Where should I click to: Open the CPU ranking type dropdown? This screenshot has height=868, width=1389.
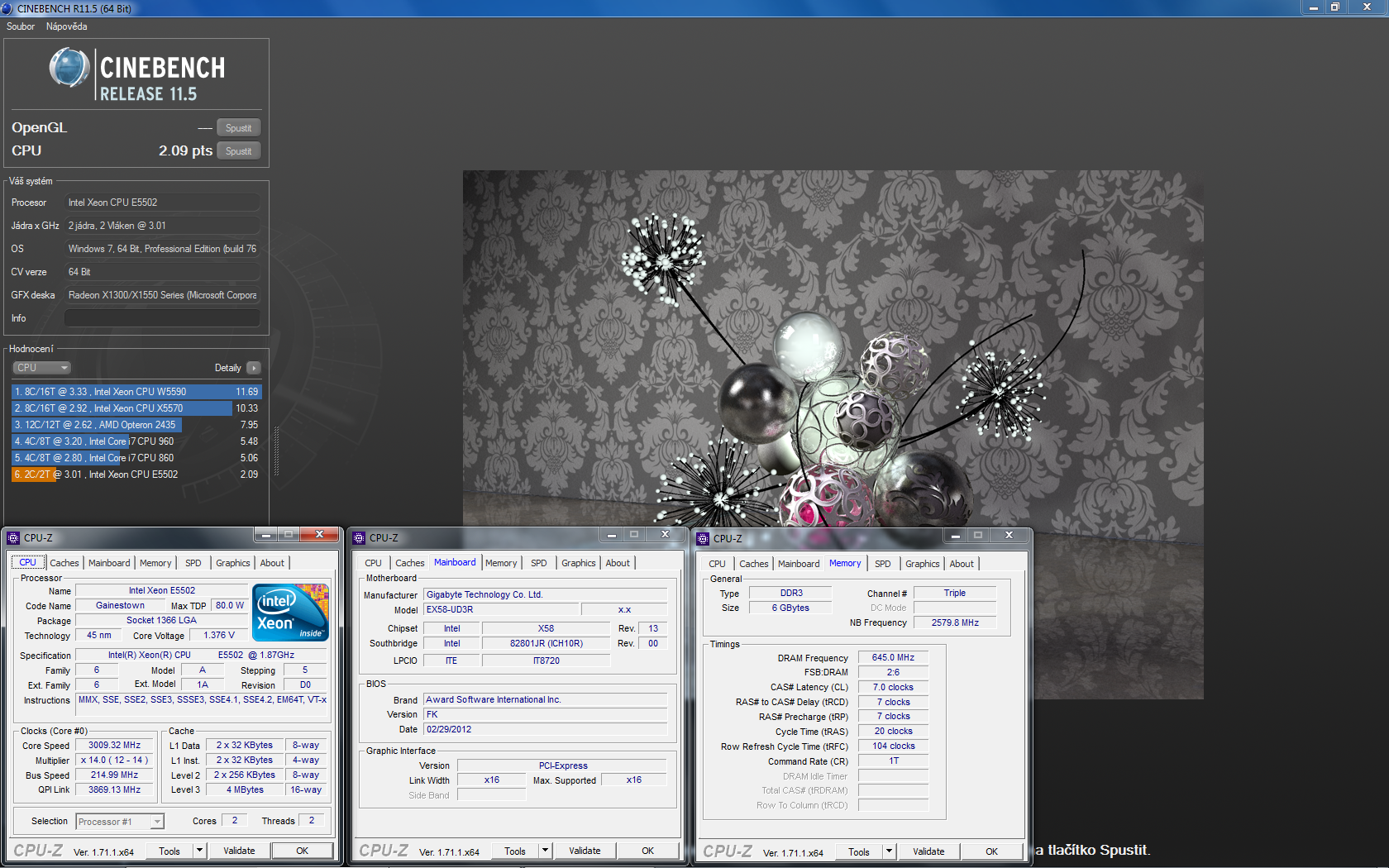[41, 368]
